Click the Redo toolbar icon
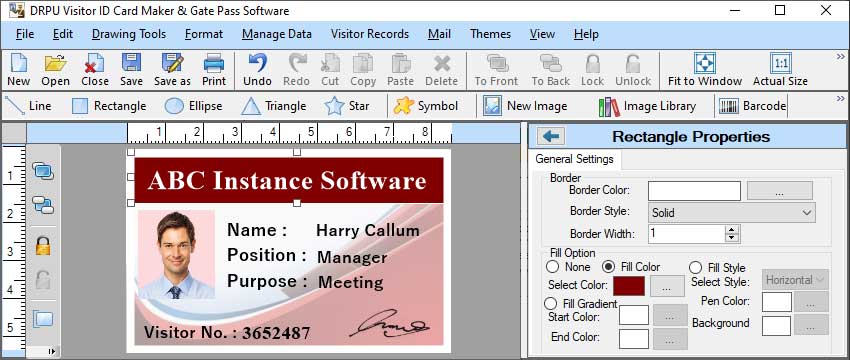This screenshot has height=360, width=850. pyautogui.click(x=297, y=63)
